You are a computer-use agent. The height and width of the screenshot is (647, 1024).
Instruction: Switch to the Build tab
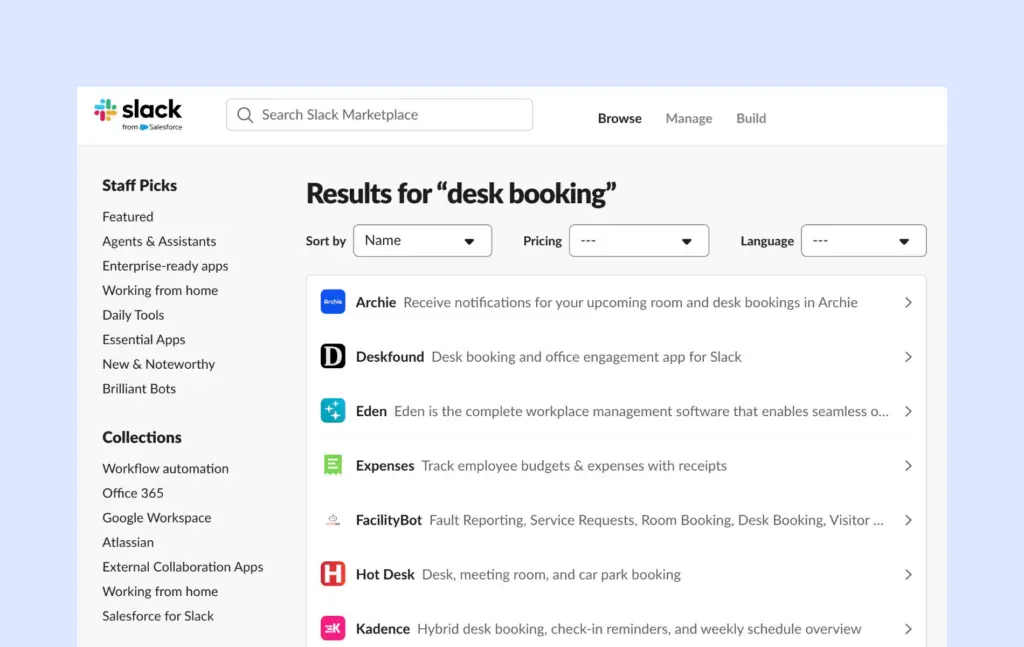[x=751, y=118]
